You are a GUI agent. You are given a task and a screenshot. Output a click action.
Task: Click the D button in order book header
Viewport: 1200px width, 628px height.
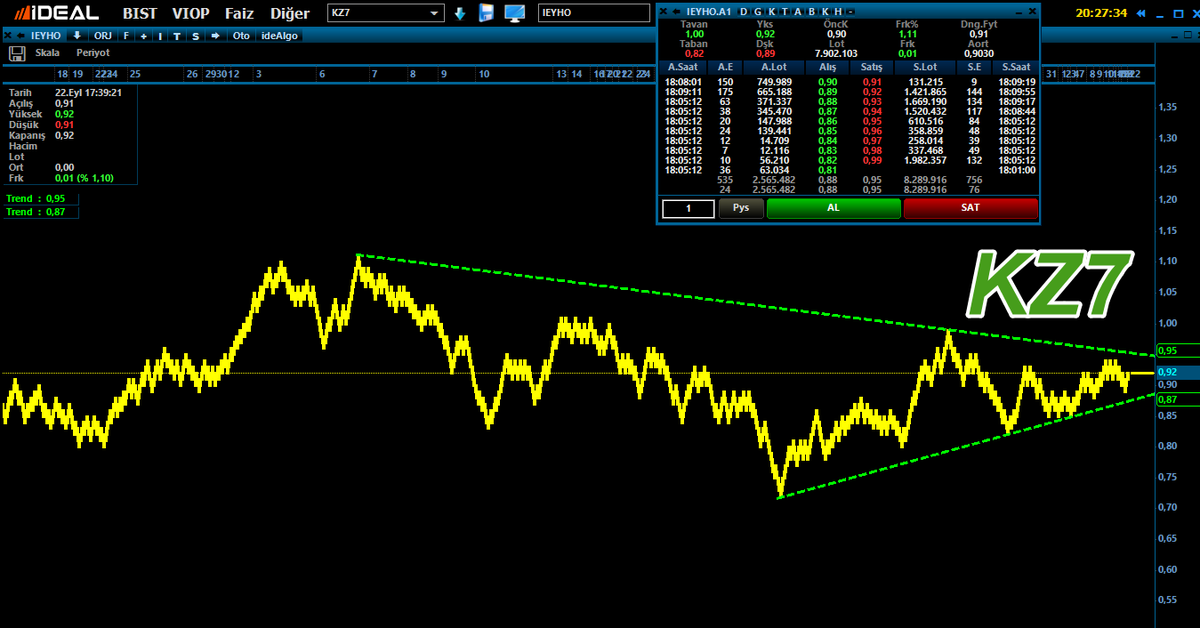coord(743,12)
